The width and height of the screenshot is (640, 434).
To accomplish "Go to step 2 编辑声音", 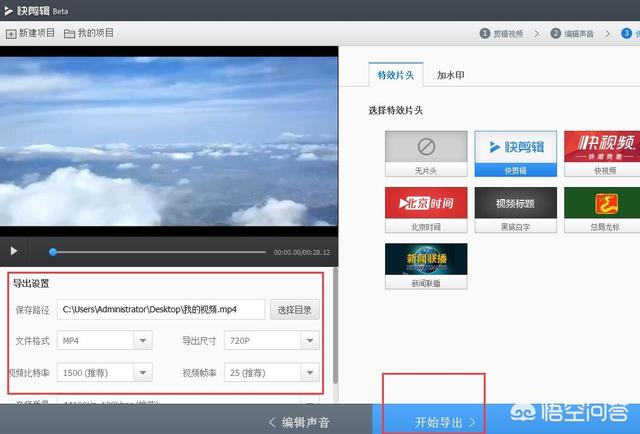I will coord(572,33).
